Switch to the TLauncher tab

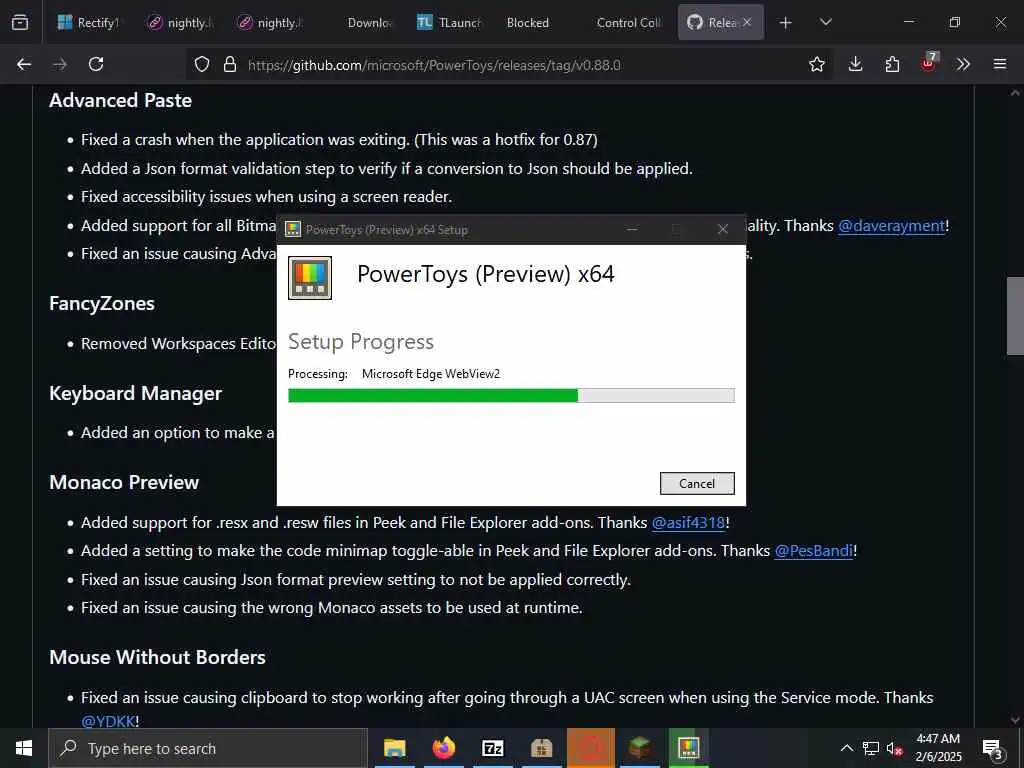click(450, 23)
